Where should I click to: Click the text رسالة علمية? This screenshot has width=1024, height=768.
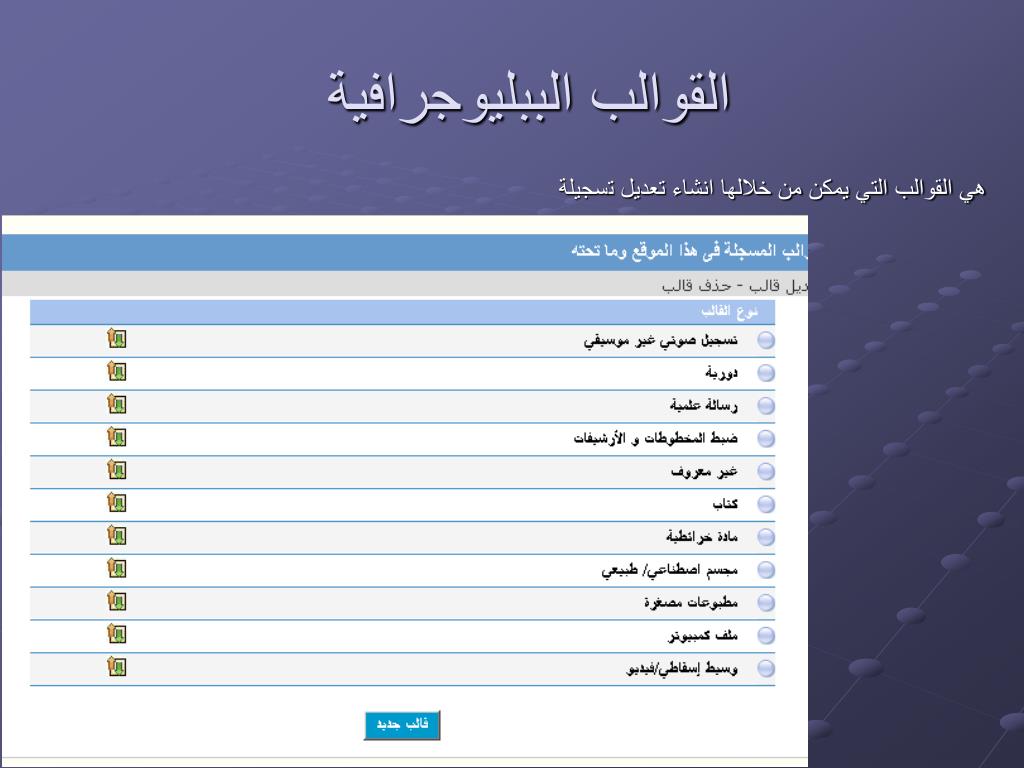tap(704, 406)
